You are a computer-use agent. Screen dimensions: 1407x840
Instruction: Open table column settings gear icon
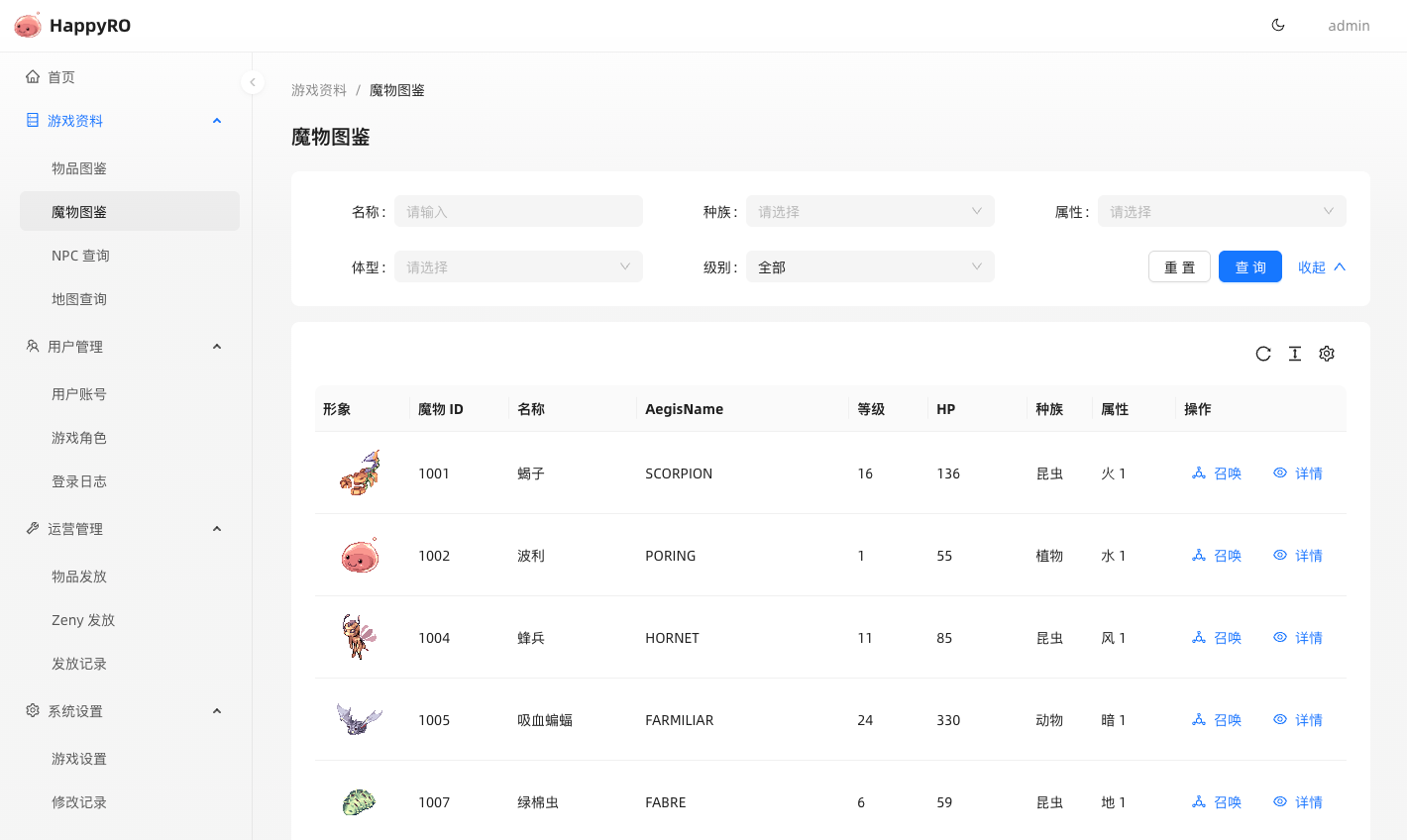coord(1327,354)
